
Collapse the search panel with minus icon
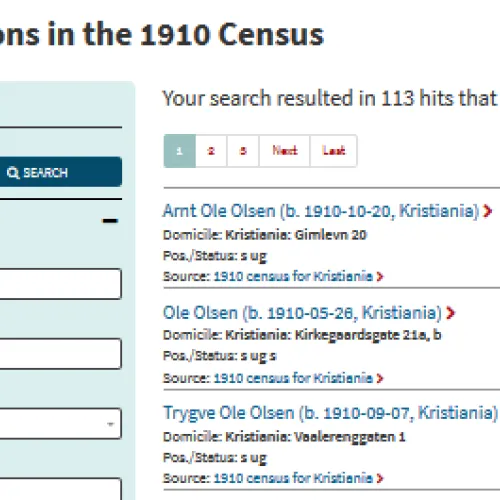pos(110,221)
